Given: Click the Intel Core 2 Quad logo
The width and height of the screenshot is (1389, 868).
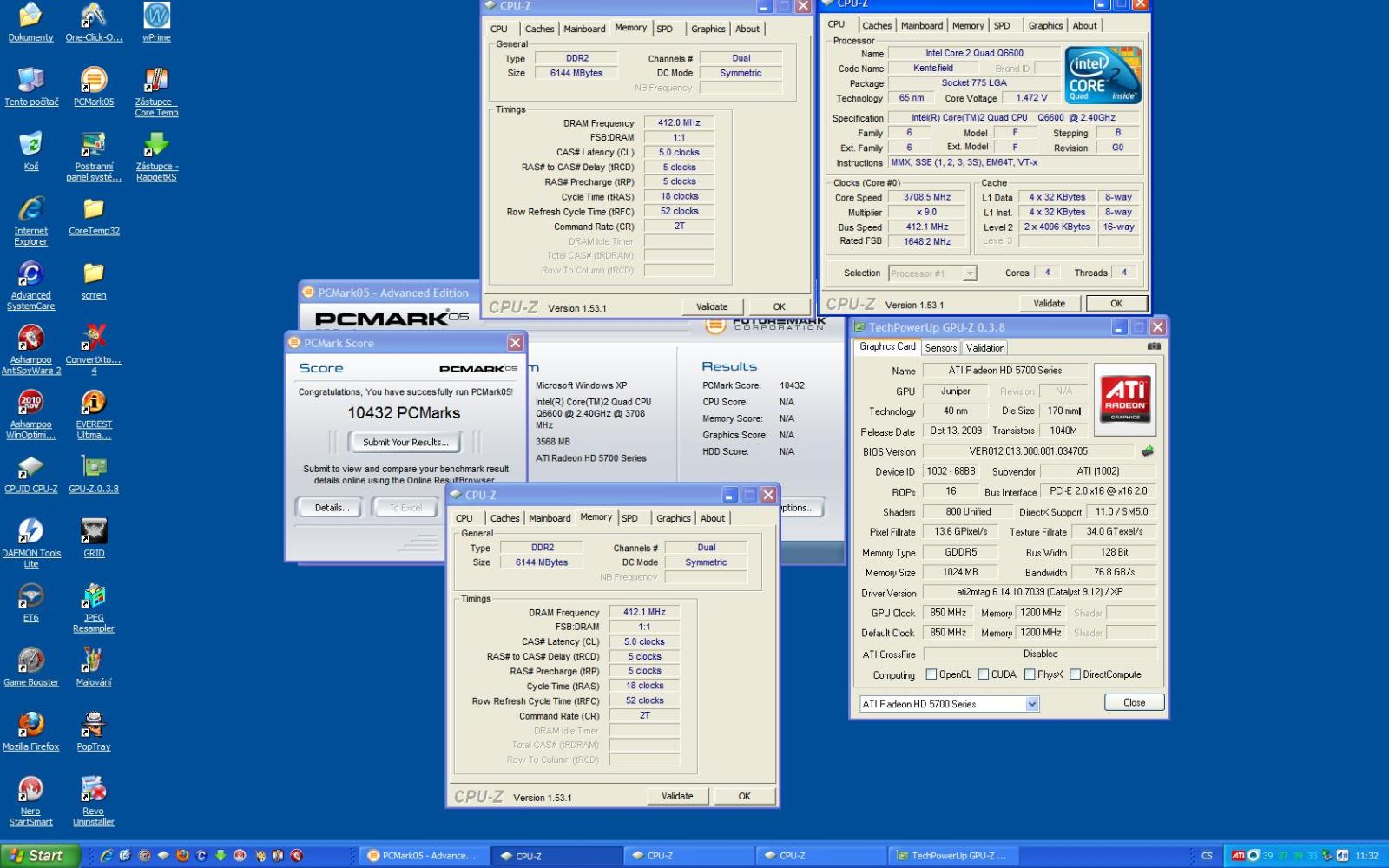Looking at the screenshot, I should [1103, 76].
